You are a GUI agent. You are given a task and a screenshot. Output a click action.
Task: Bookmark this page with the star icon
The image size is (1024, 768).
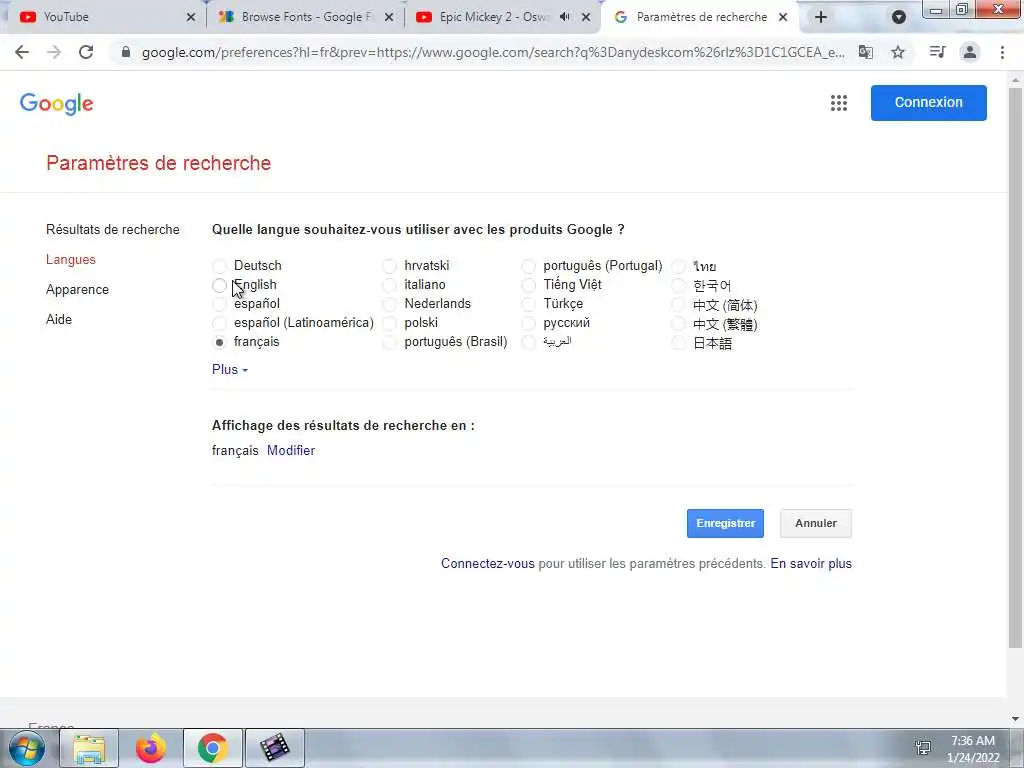[898, 52]
